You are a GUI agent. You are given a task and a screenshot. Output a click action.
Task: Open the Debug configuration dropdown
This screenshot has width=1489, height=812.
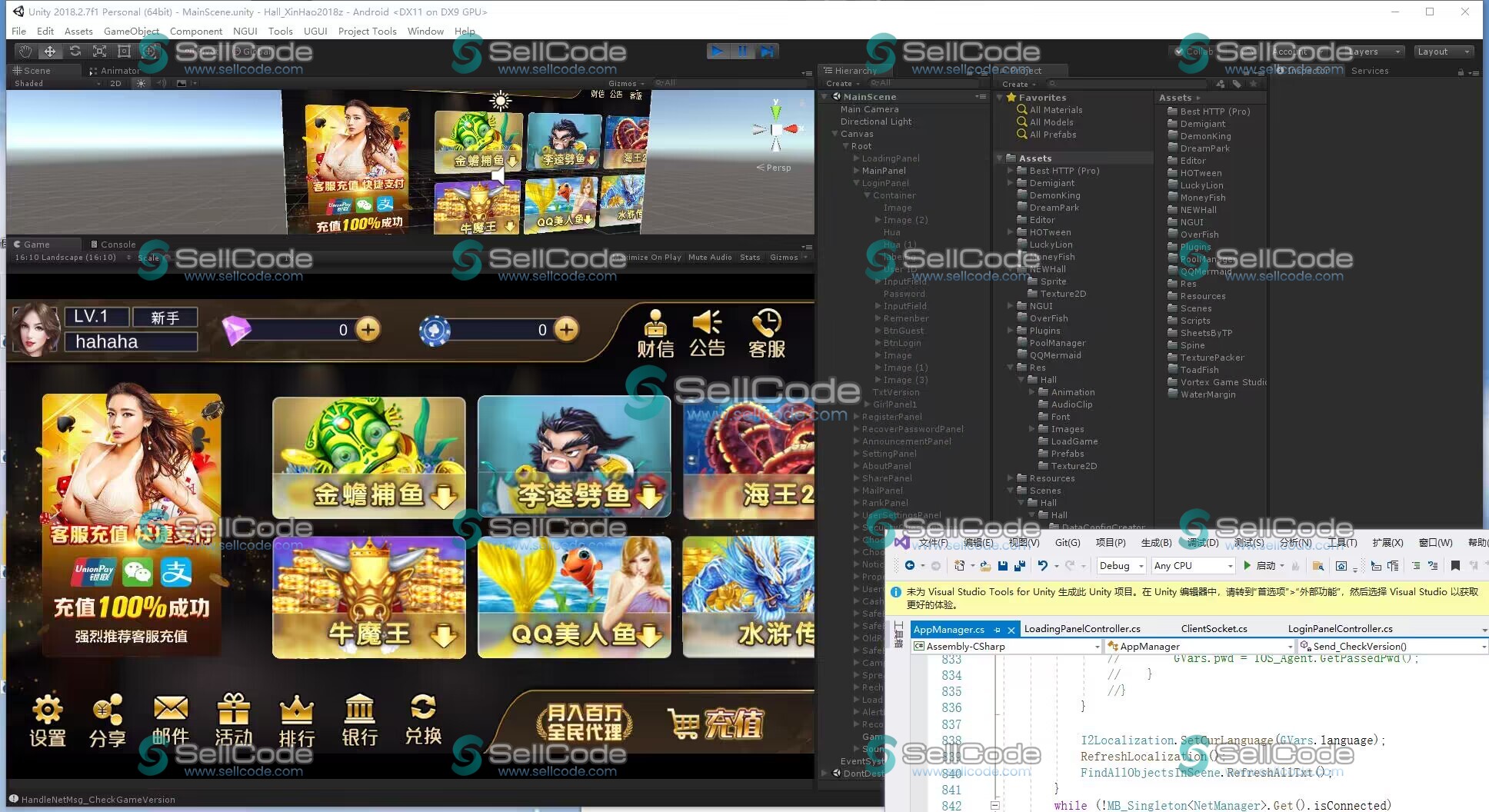coord(1121,566)
